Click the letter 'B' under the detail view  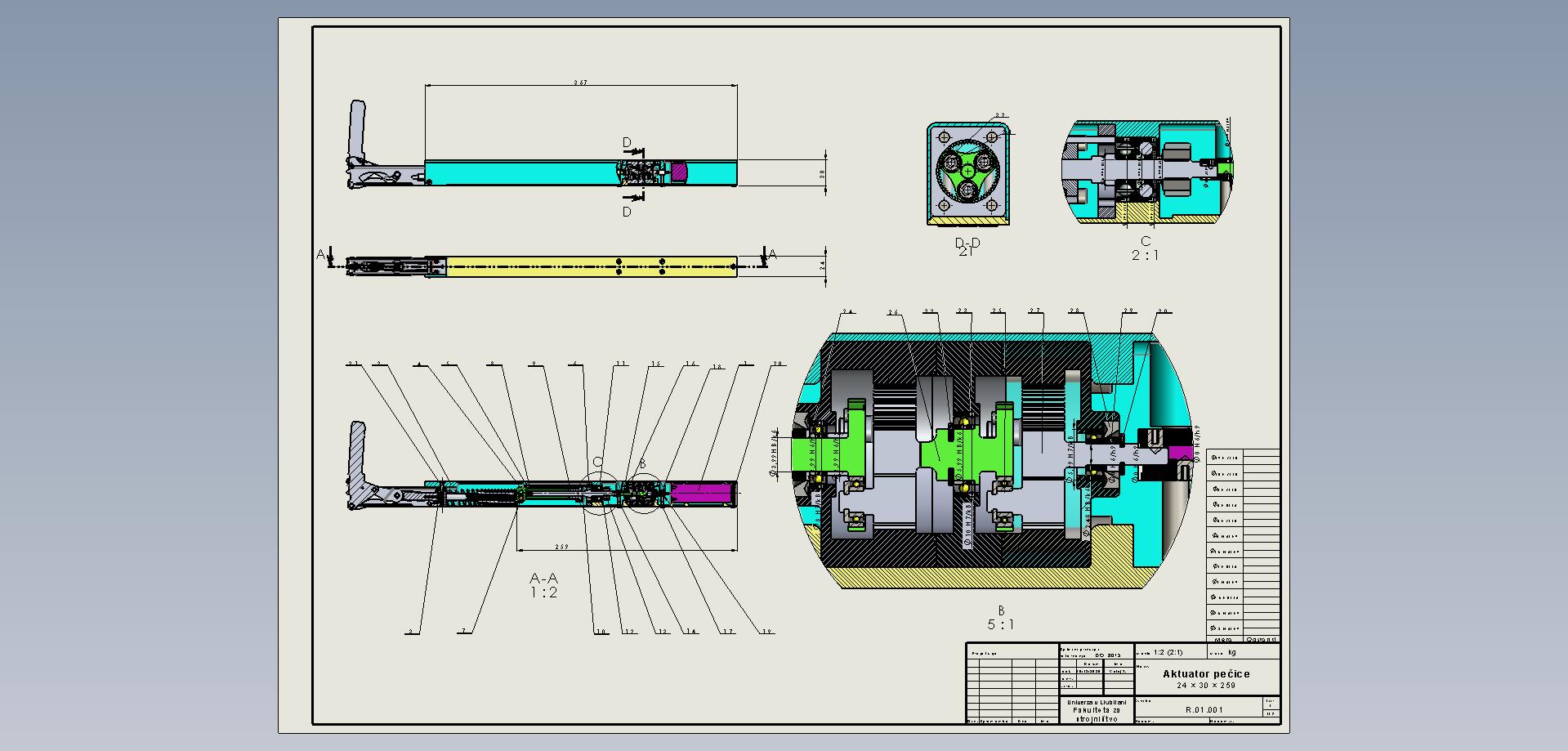(x=1001, y=610)
